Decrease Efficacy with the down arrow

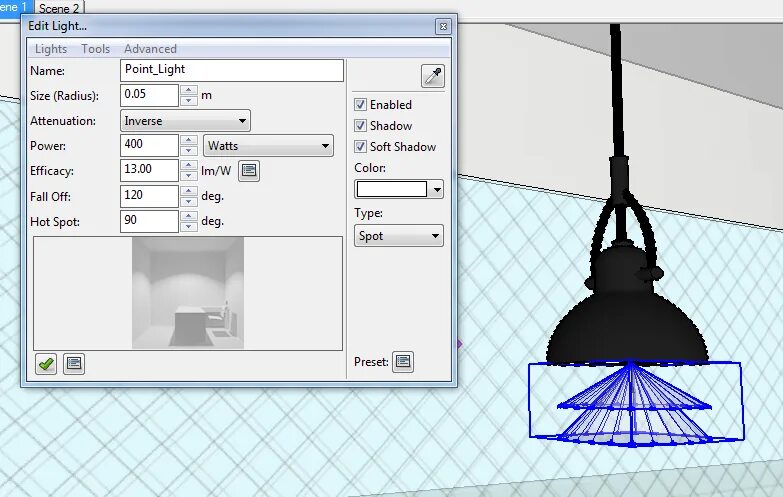[x=189, y=176]
